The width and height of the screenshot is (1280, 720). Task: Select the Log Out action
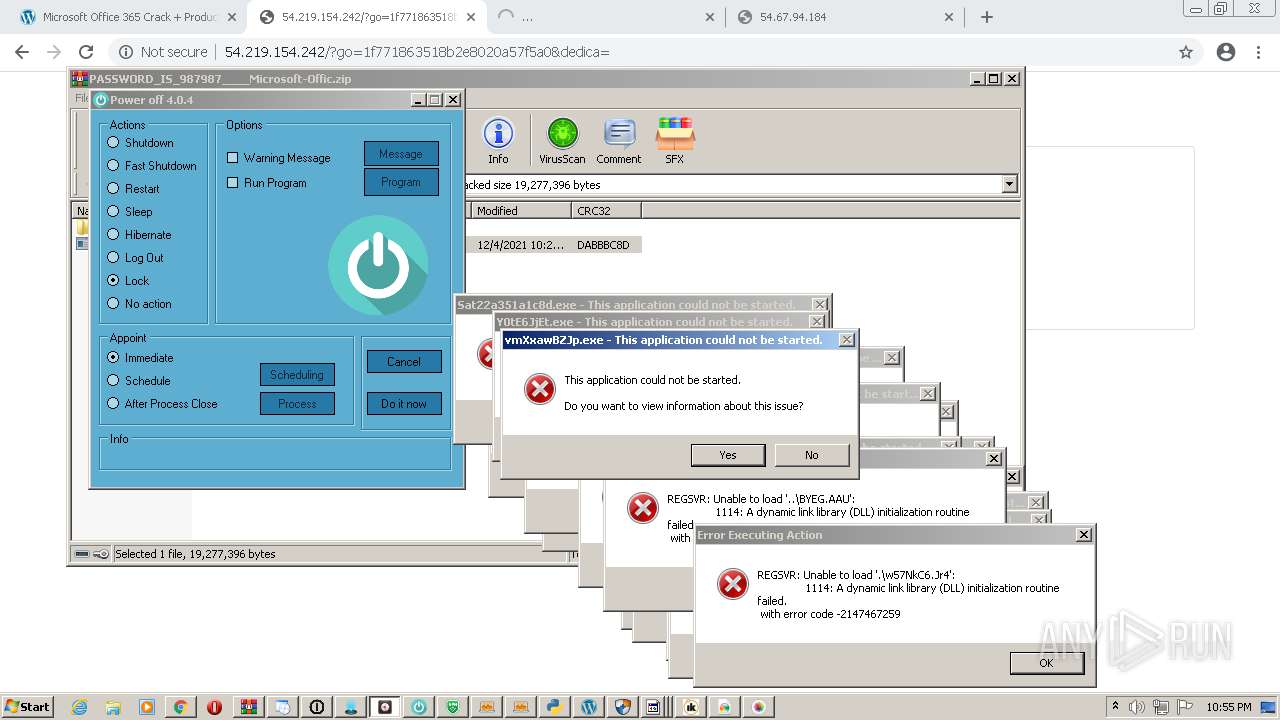[x=135, y=258]
